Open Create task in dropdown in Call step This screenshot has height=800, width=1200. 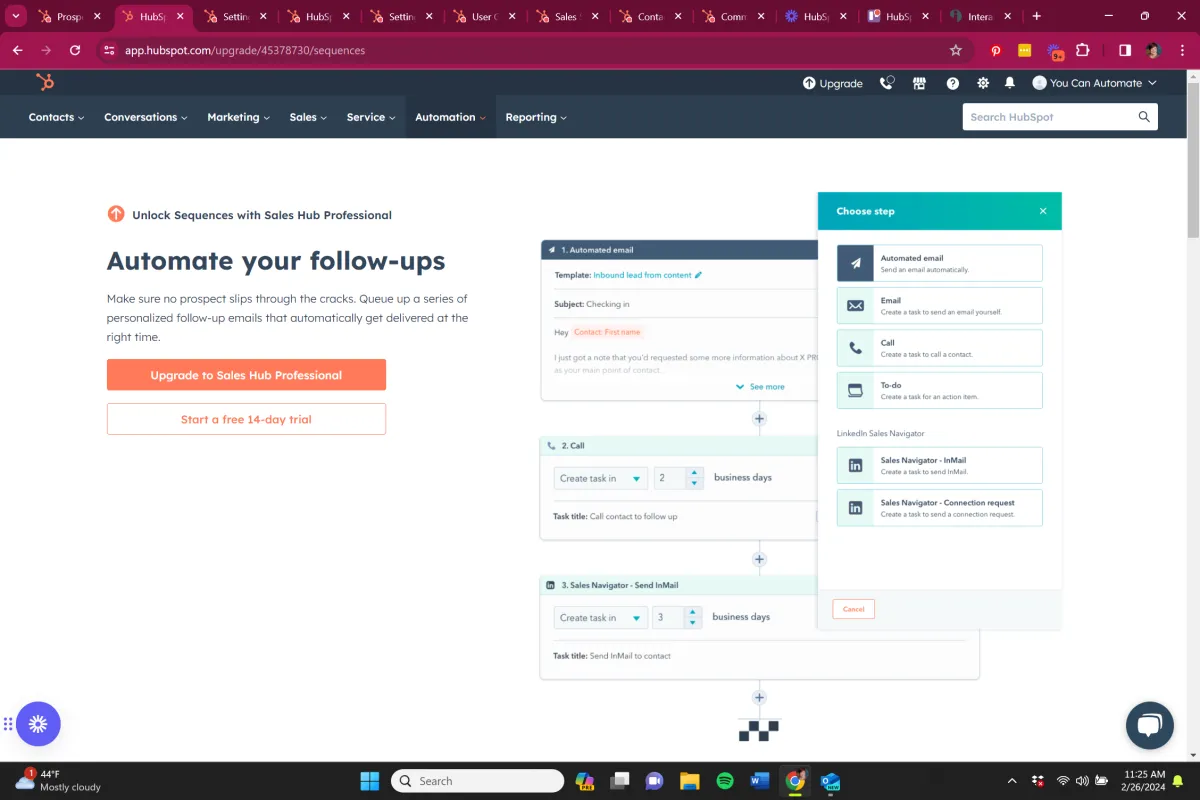(601, 478)
